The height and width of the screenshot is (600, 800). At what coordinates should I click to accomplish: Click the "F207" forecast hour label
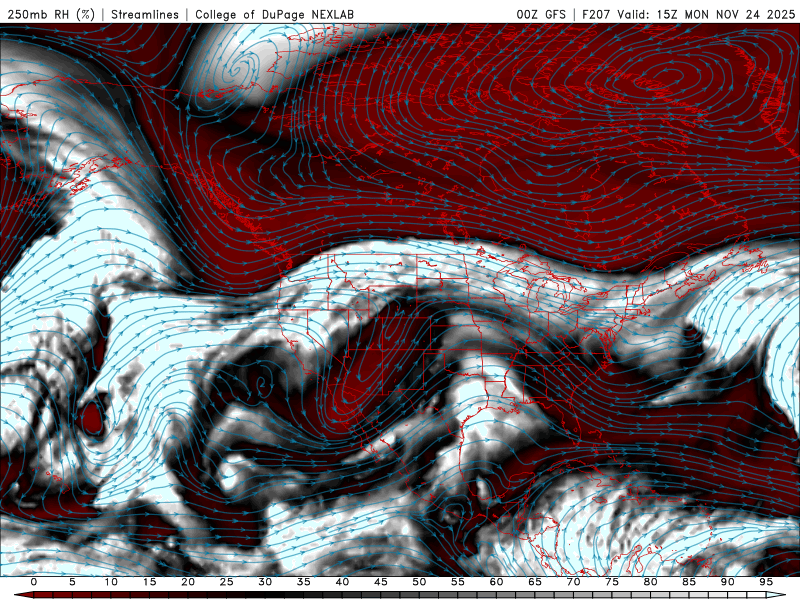(596, 14)
